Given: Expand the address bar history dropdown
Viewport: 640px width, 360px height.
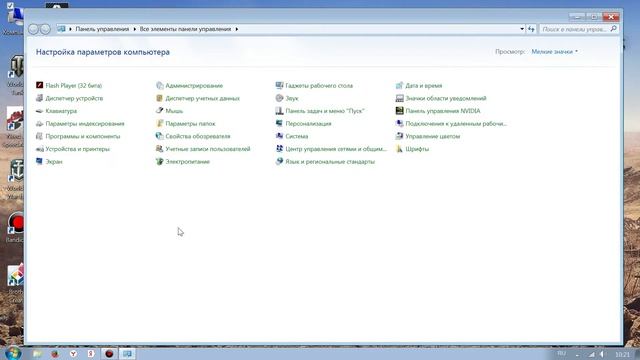Looking at the screenshot, I should pos(522,29).
